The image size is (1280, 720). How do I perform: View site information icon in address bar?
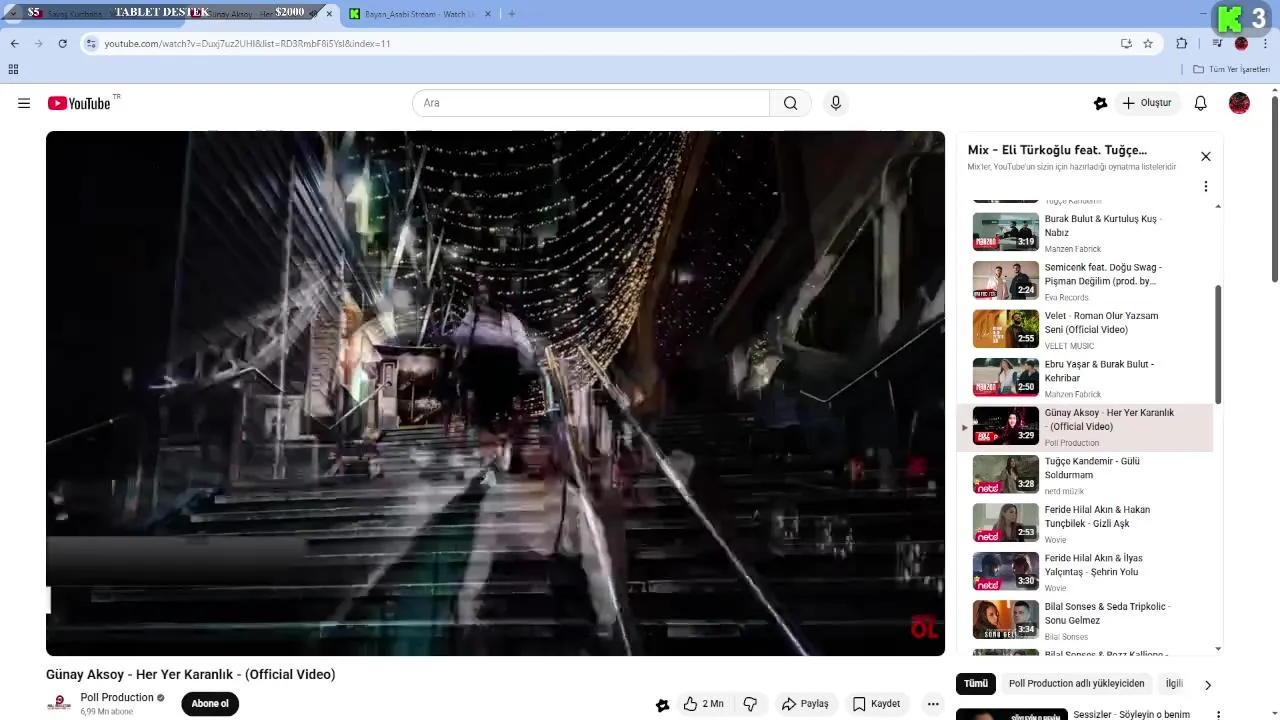point(91,43)
